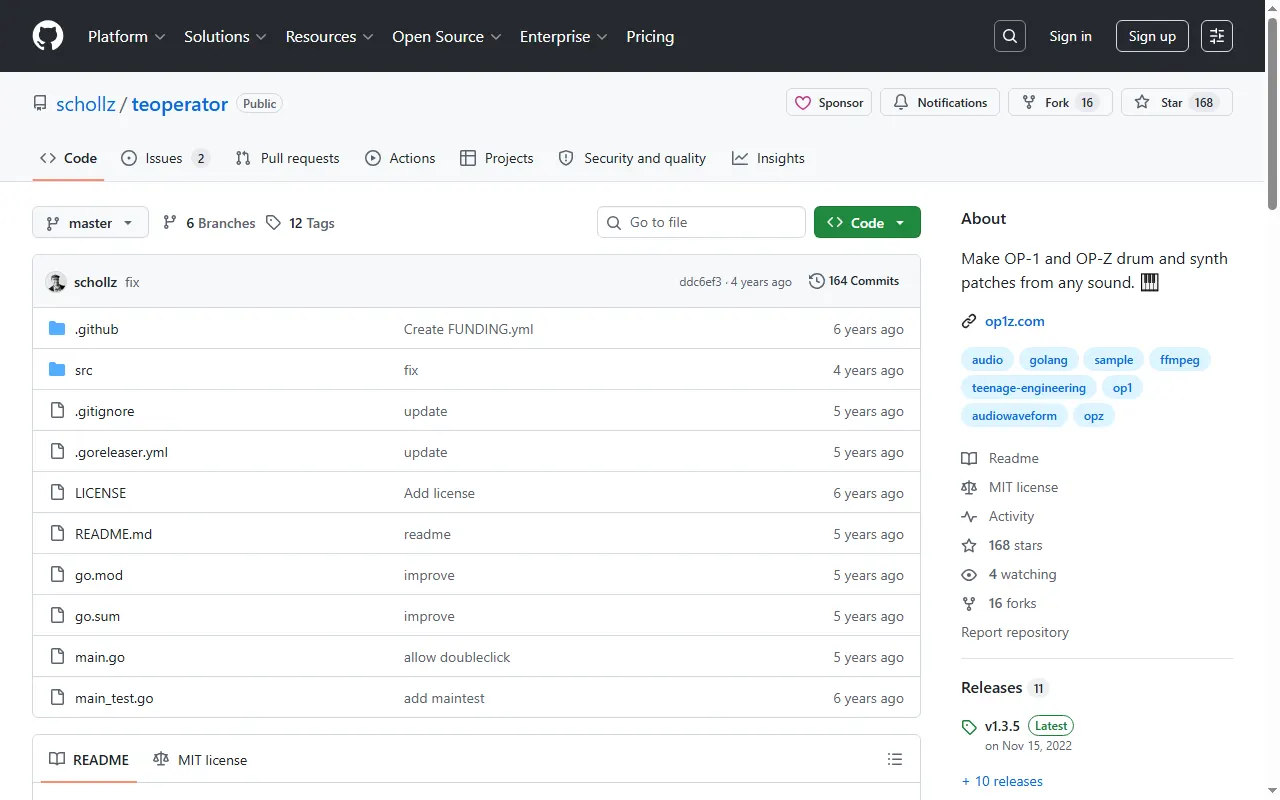Click the bell Notifications button

(940, 102)
